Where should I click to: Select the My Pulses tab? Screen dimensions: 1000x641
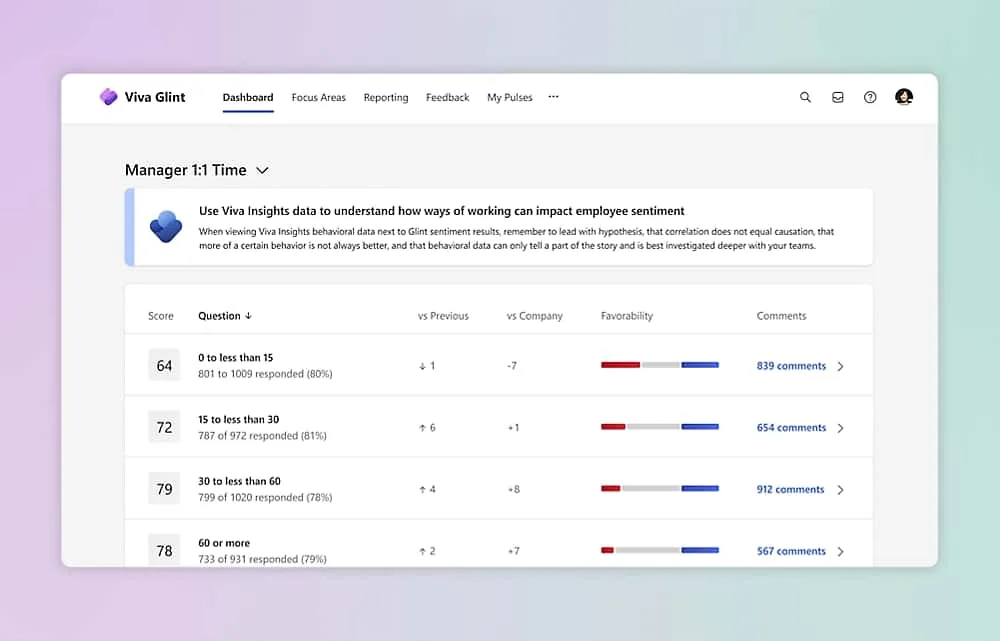point(510,98)
